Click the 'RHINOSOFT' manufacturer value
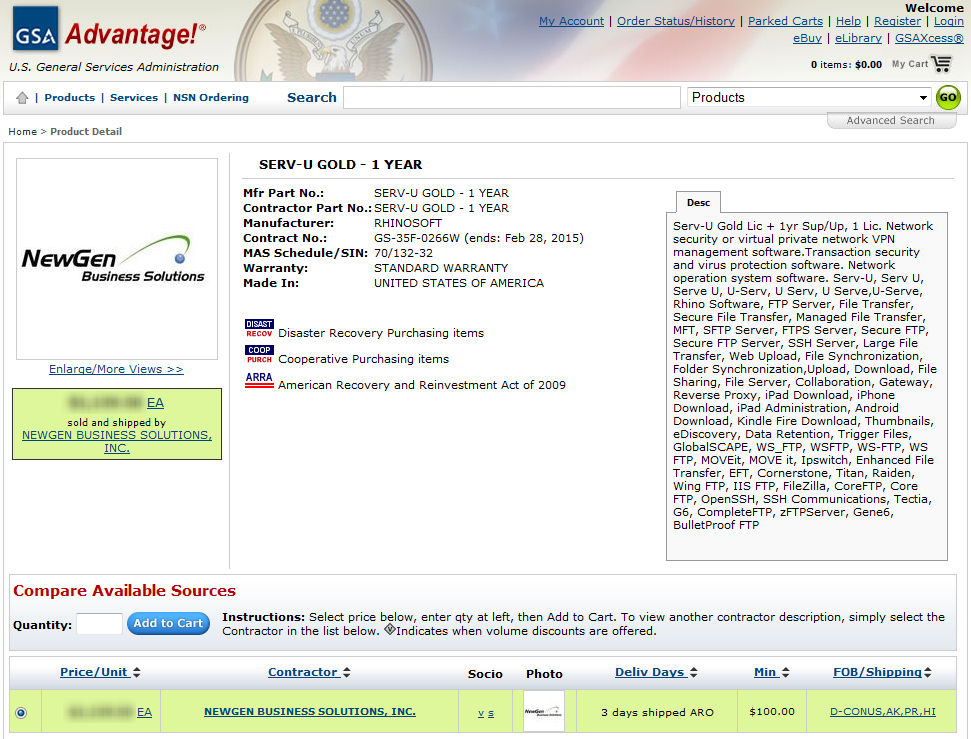The image size is (971, 739). click(408, 223)
